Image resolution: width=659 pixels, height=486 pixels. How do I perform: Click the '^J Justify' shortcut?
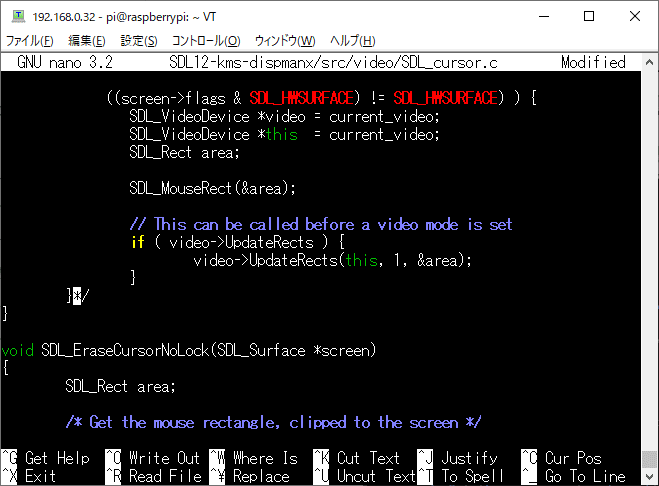click(x=458, y=458)
